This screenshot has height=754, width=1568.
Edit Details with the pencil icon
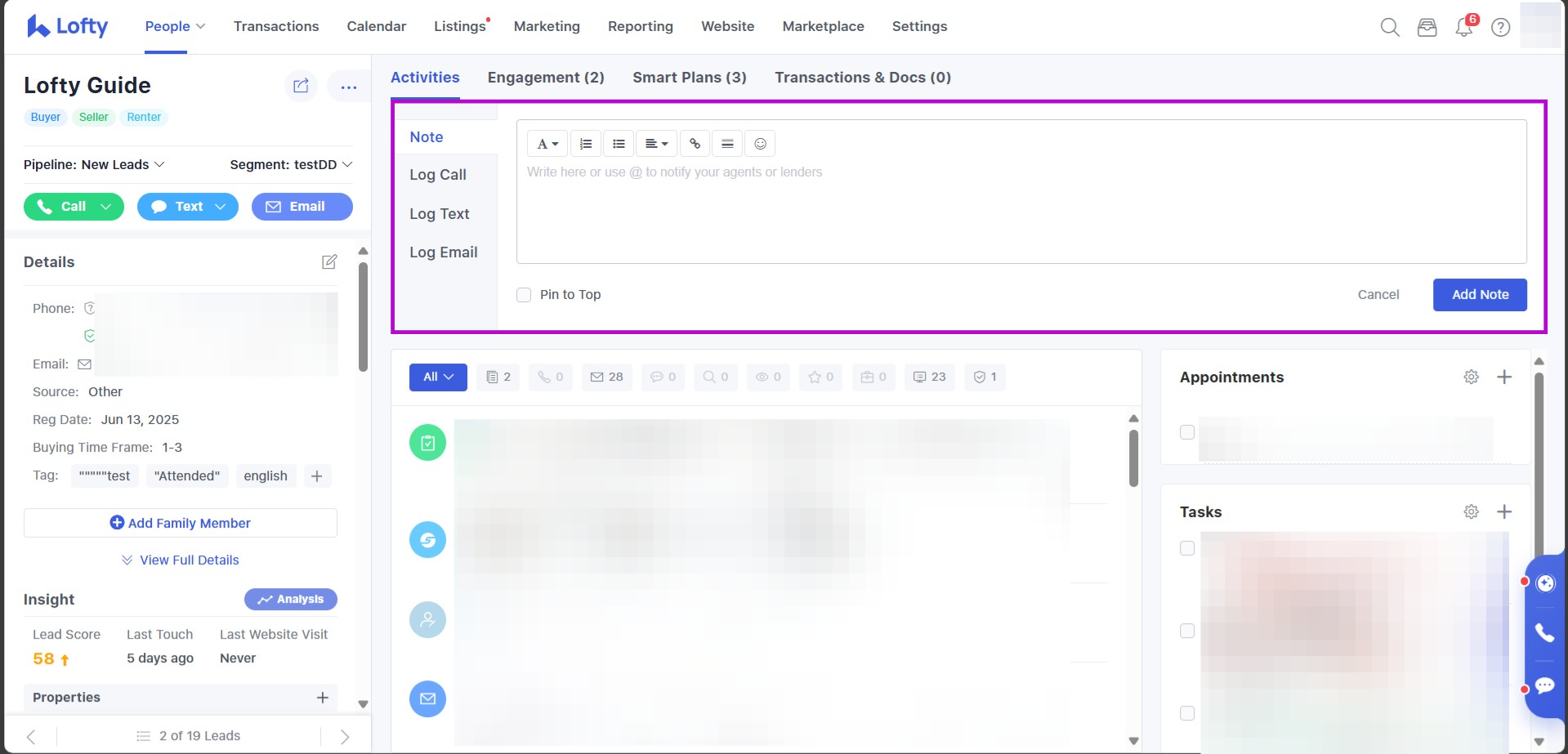[x=328, y=262]
